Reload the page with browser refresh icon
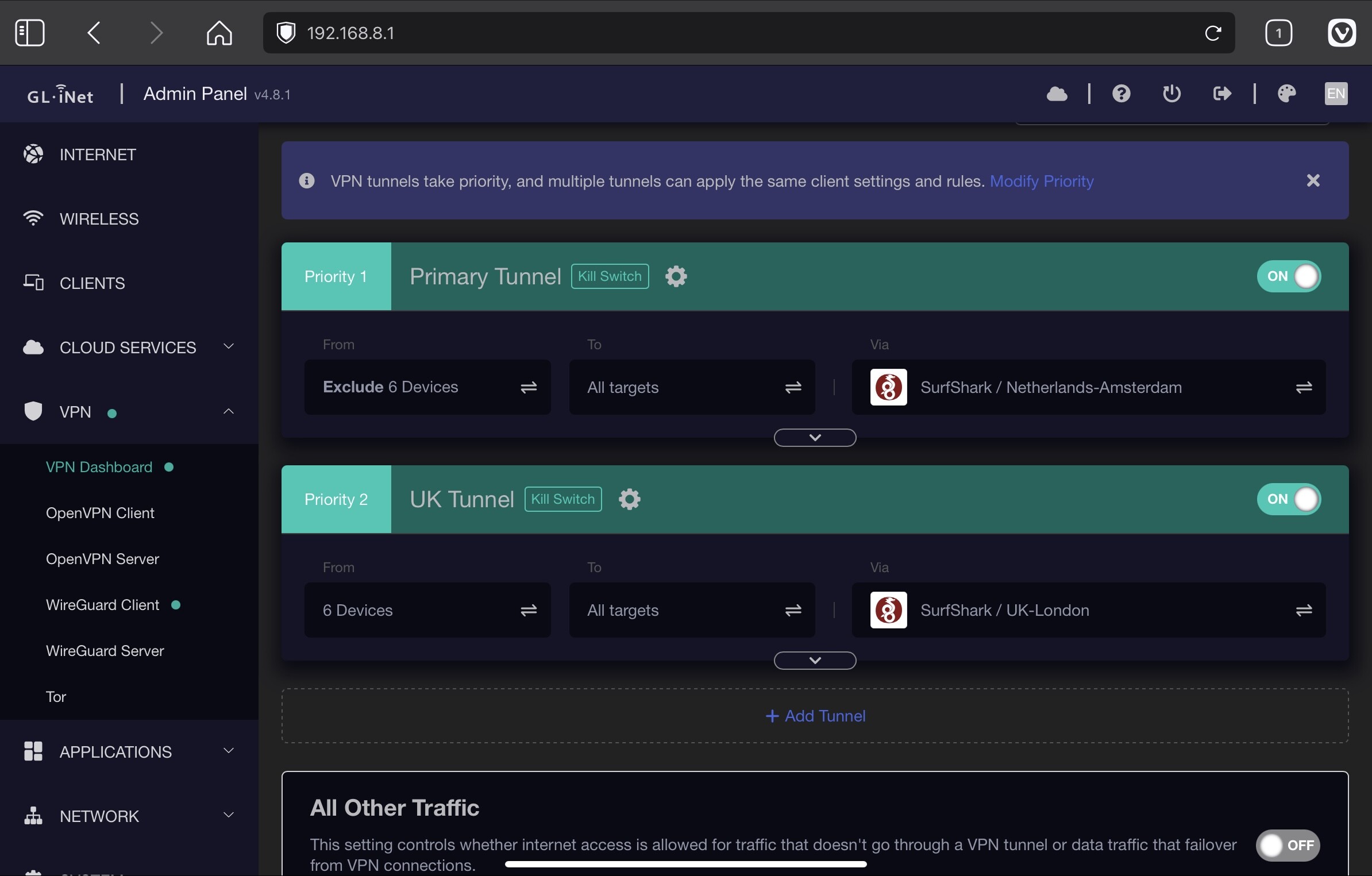The height and width of the screenshot is (876, 1372). point(1212,33)
